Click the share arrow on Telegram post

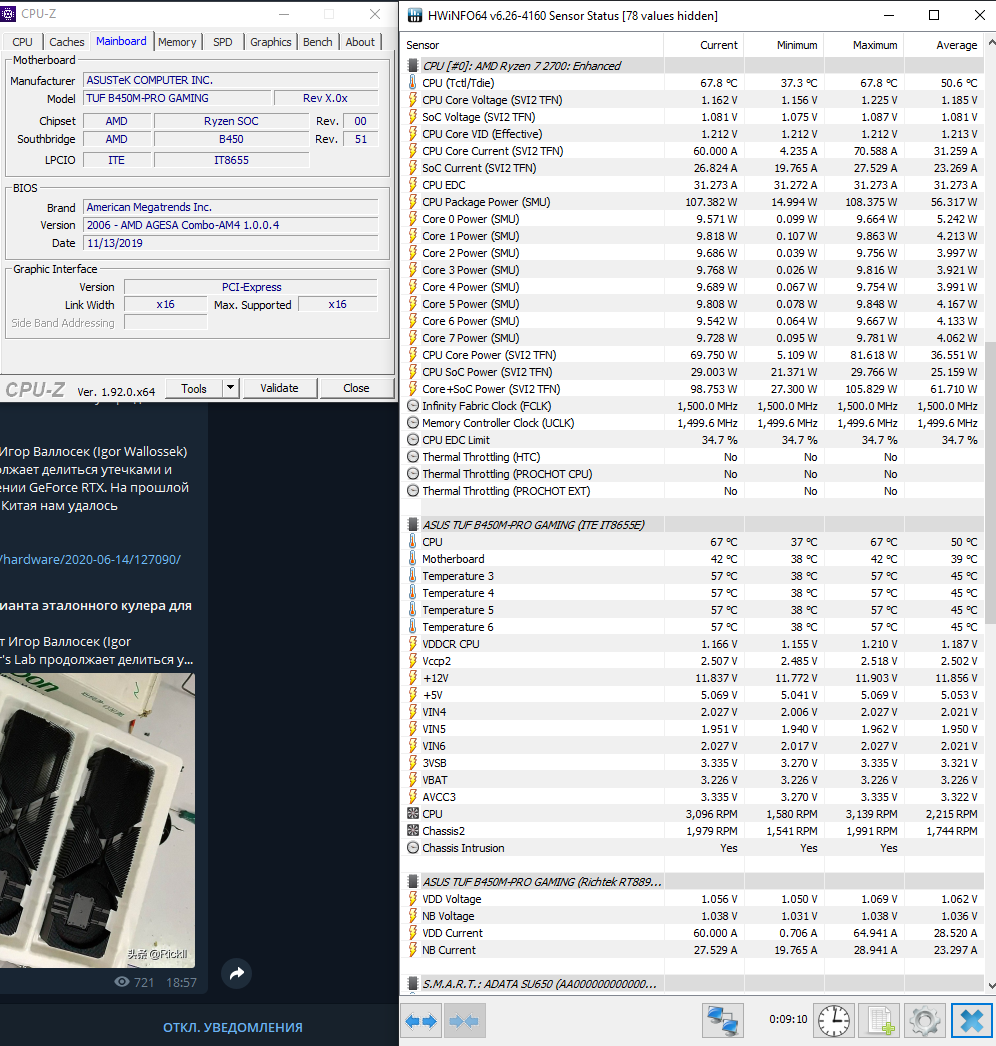(x=236, y=974)
